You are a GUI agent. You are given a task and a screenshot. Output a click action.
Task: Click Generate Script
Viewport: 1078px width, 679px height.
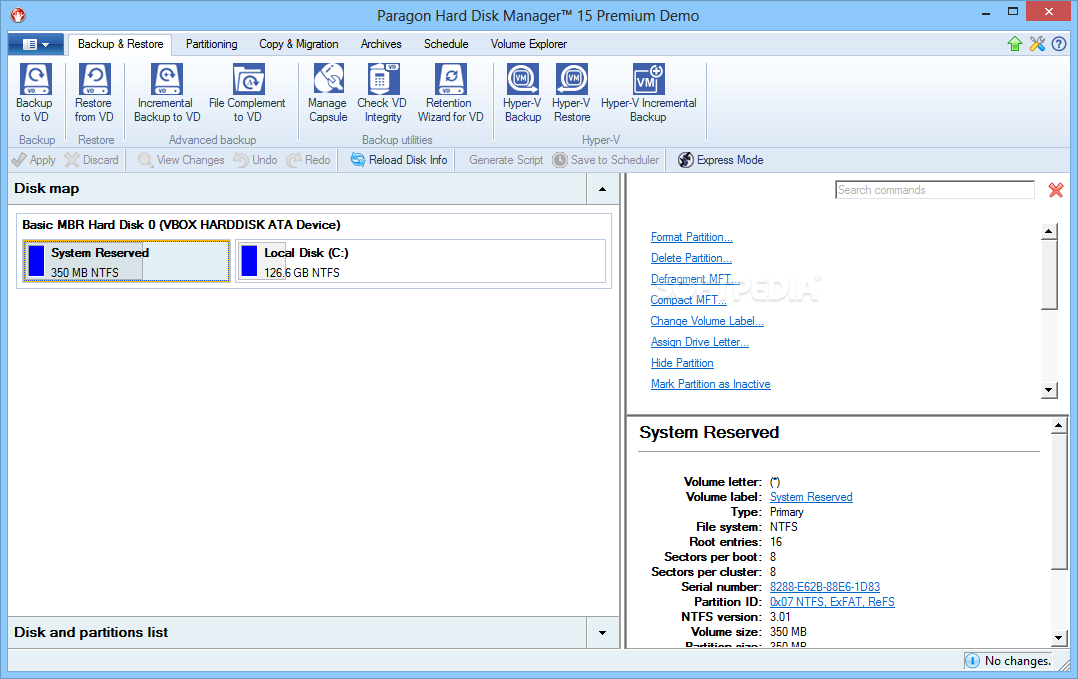coord(506,160)
